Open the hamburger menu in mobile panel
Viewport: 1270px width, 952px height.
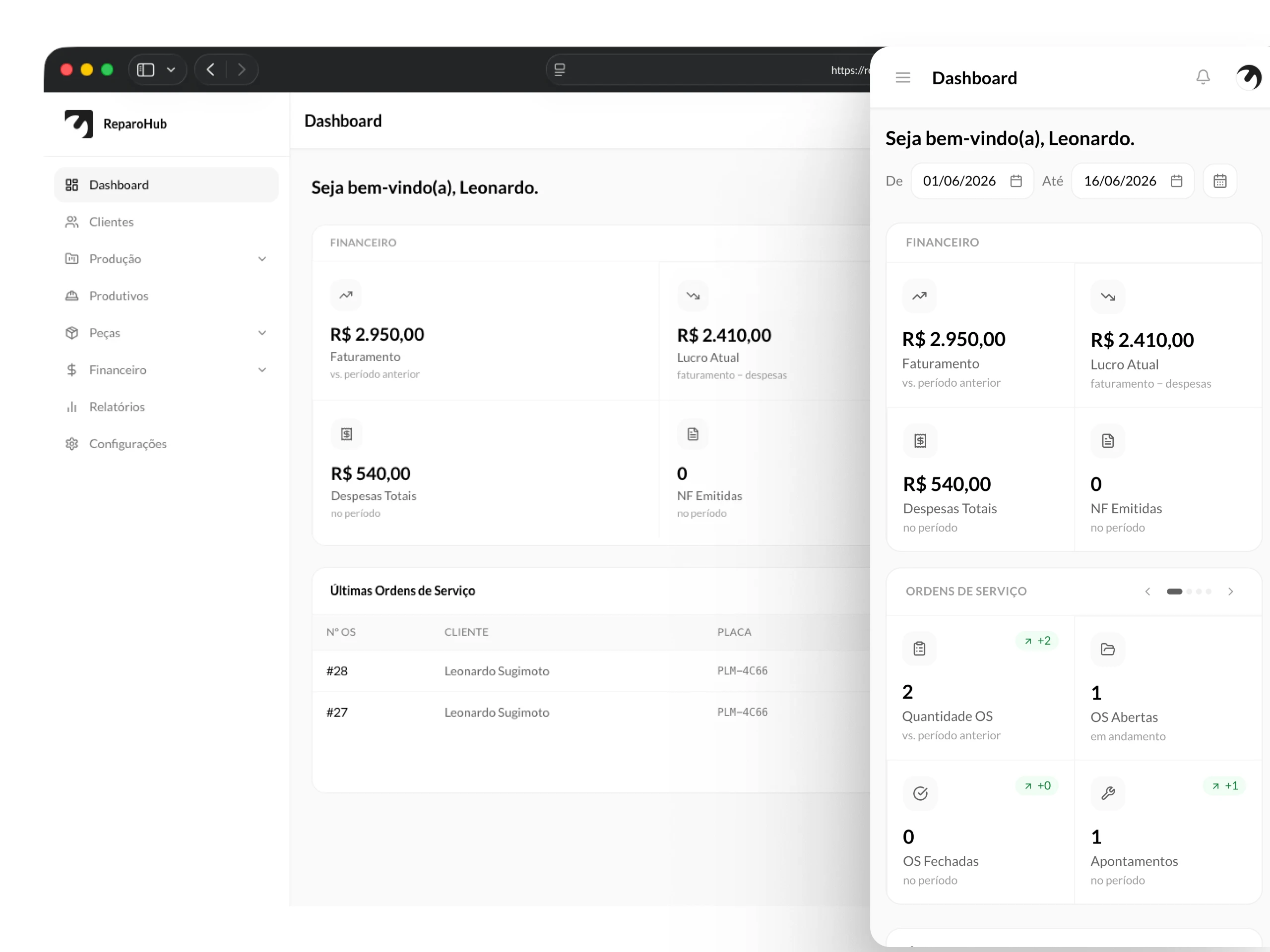click(902, 77)
